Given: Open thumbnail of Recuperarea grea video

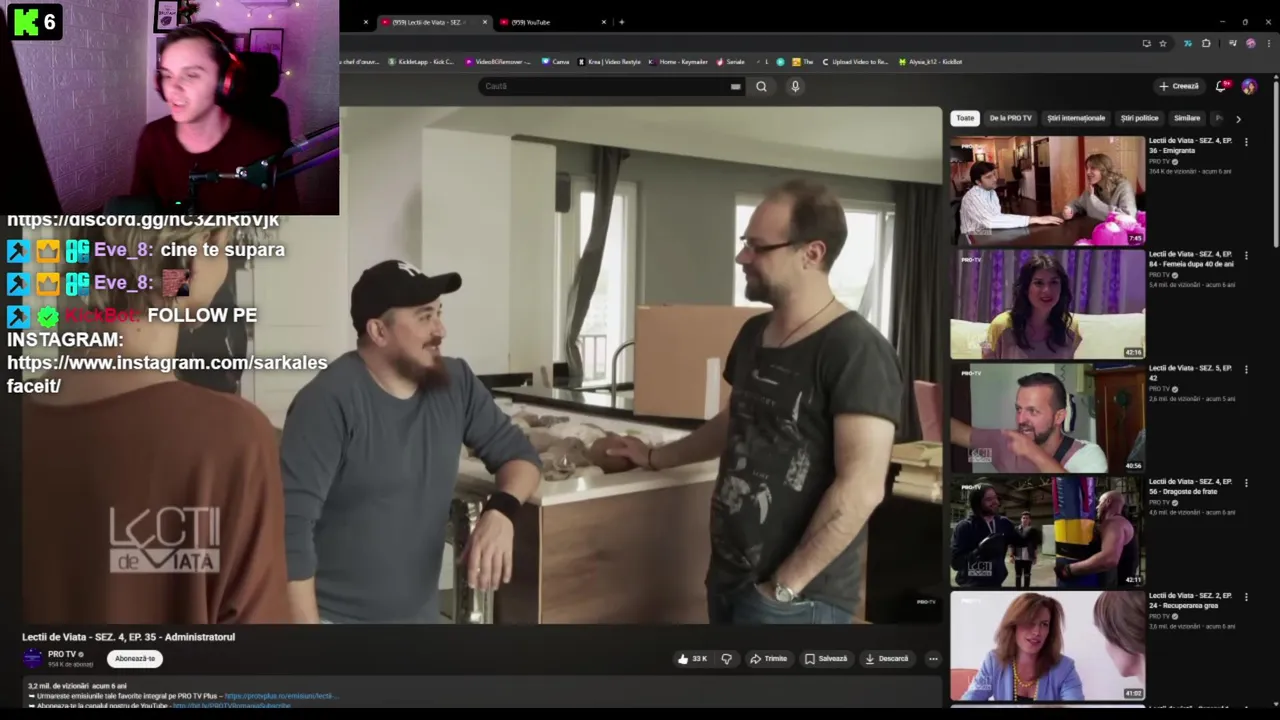Looking at the screenshot, I should pyautogui.click(x=1047, y=646).
